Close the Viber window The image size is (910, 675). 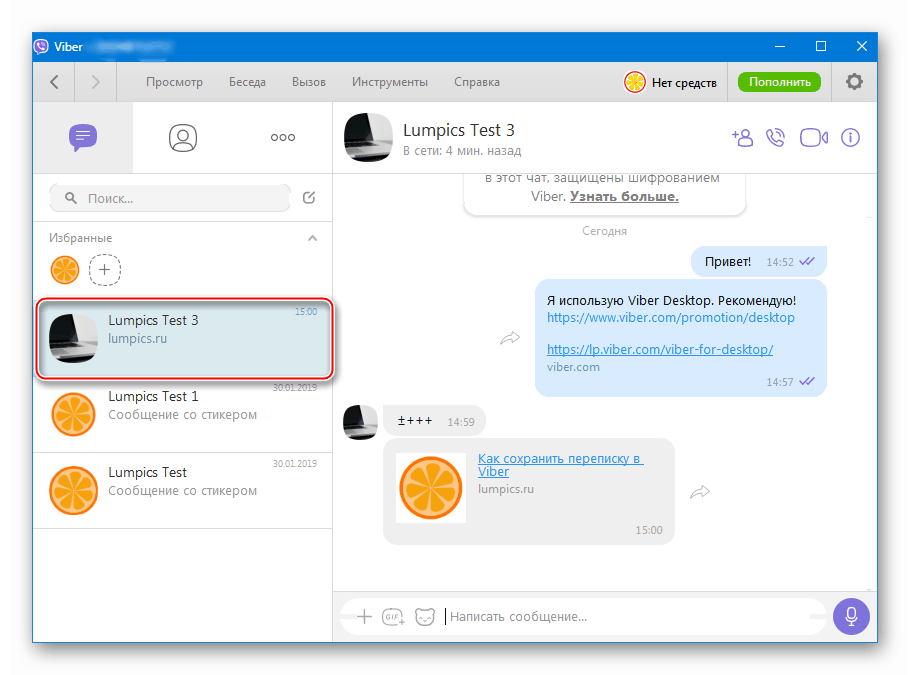pyautogui.click(x=862, y=46)
